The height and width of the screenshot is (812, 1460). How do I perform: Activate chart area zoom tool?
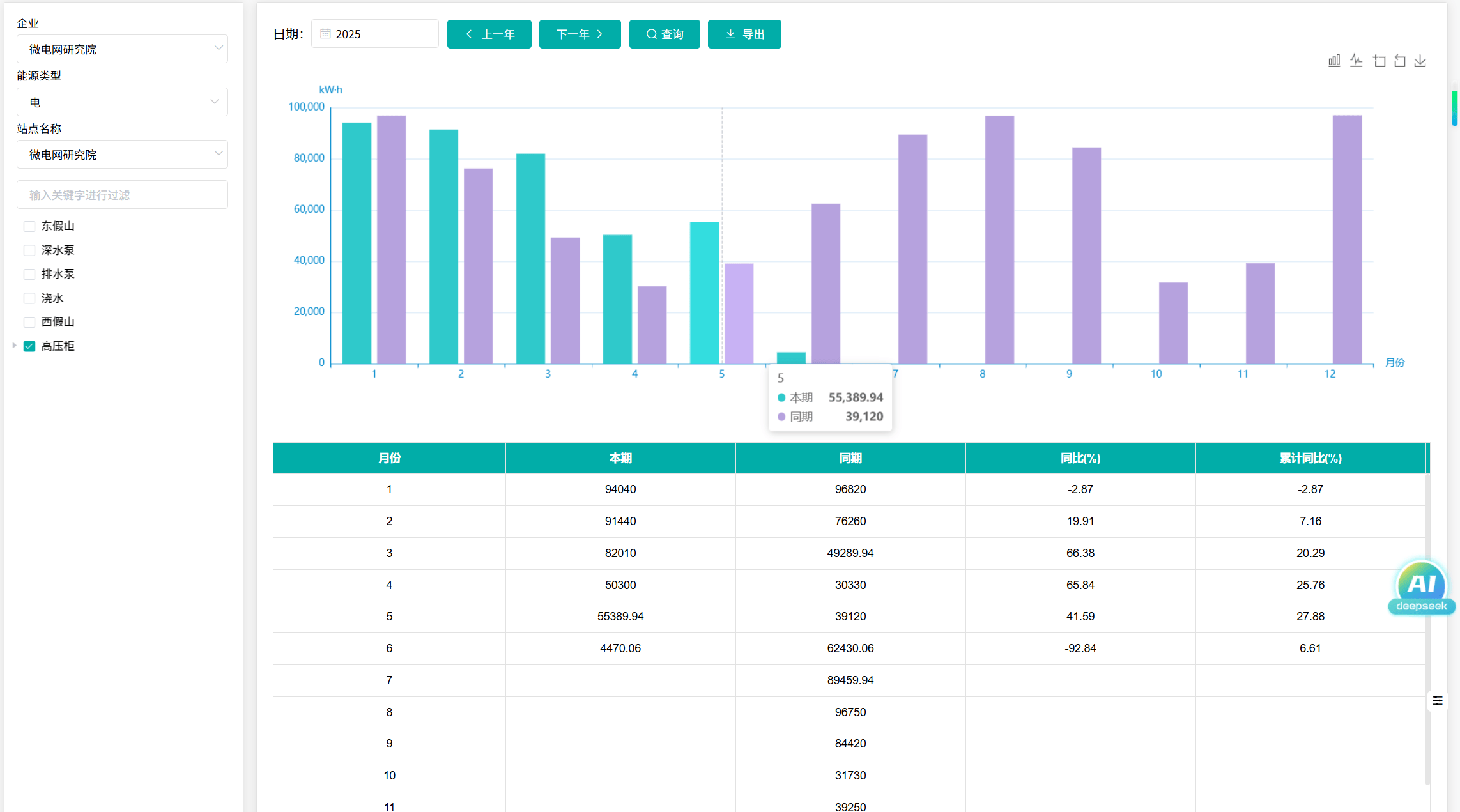click(x=1379, y=61)
